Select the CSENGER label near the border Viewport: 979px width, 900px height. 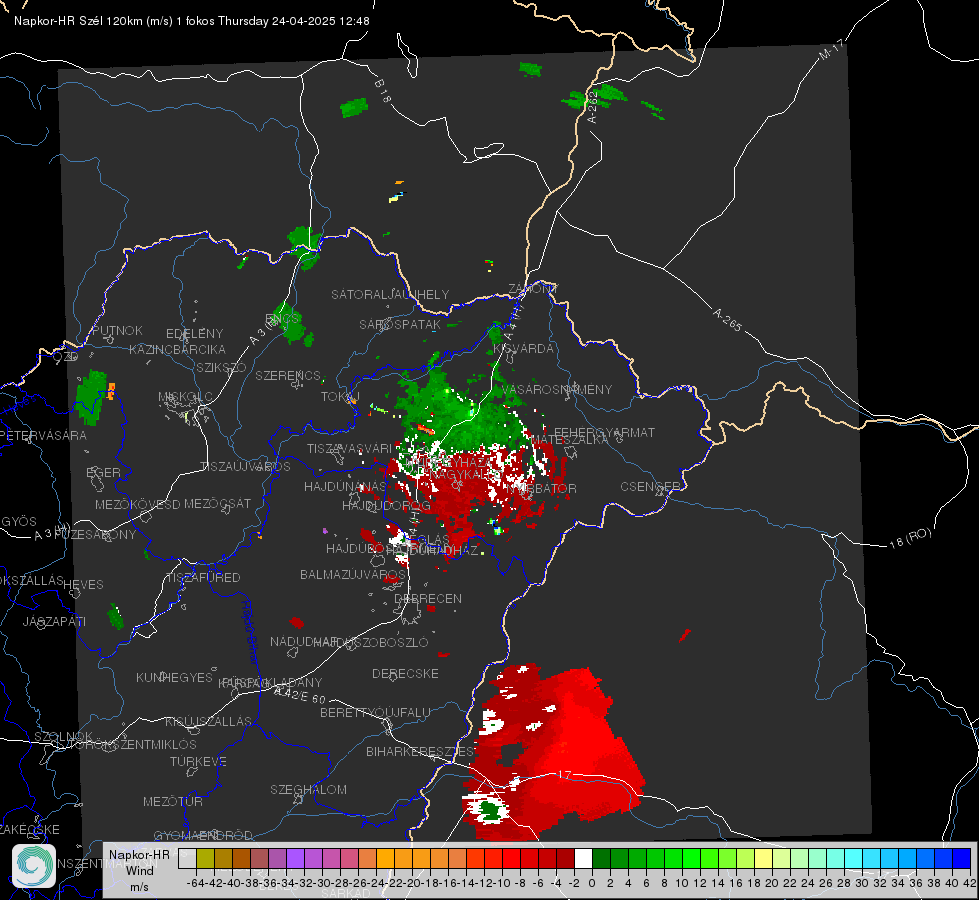[650, 487]
